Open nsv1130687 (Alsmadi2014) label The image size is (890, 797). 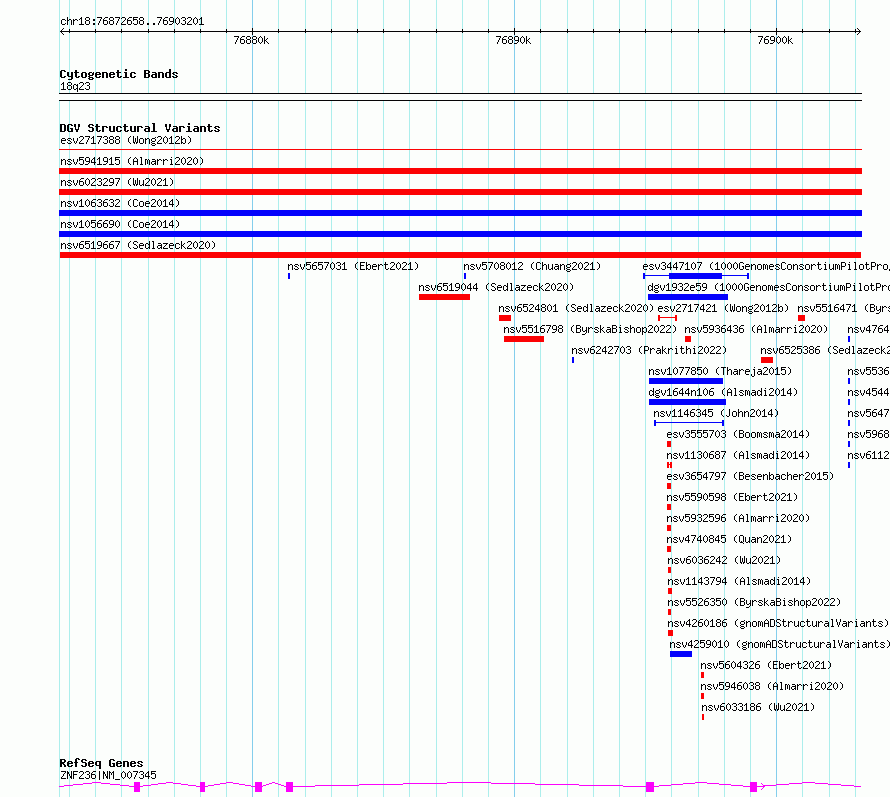[x=738, y=455]
